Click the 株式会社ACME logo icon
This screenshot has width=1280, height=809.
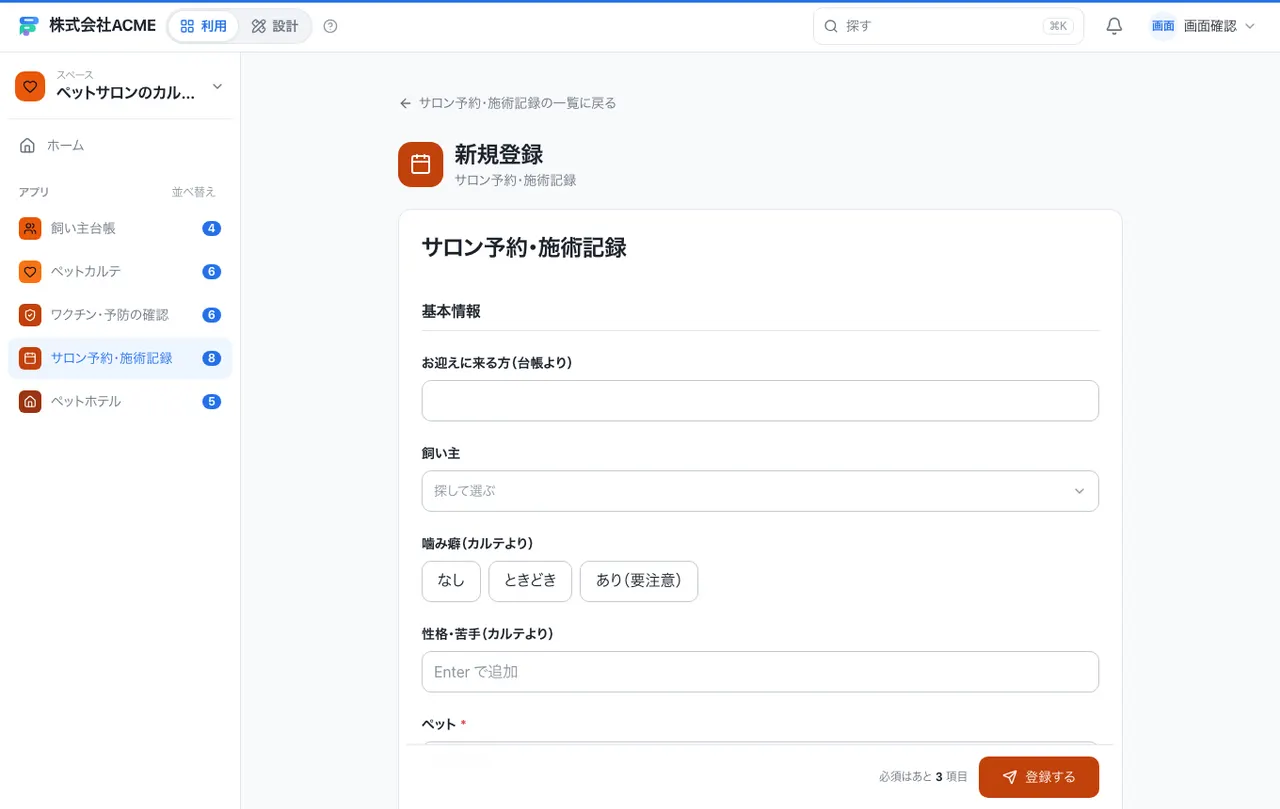(x=29, y=26)
